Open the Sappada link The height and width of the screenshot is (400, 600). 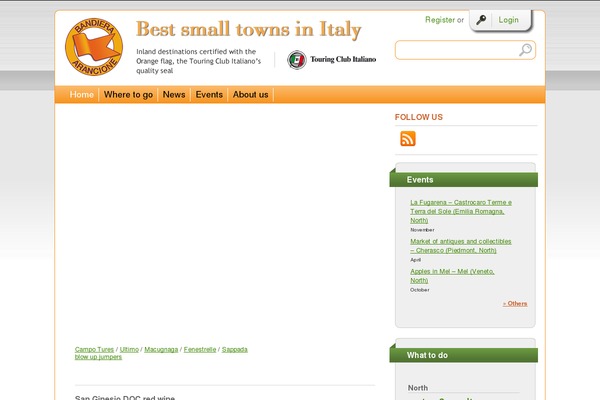[x=235, y=349]
